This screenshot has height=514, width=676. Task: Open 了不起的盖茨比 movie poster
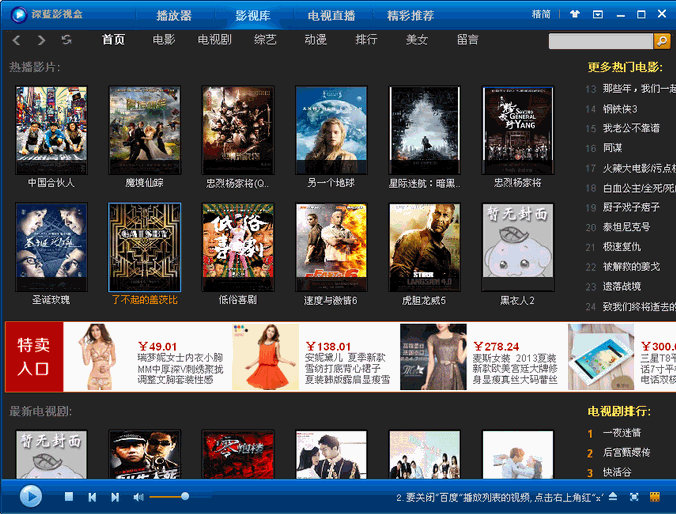tap(144, 247)
